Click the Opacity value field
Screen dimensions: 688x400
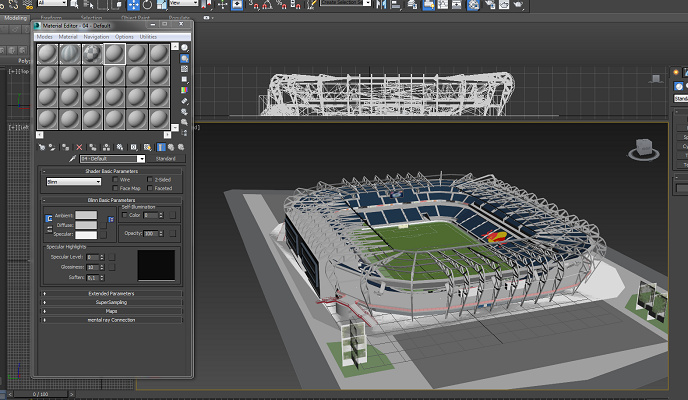151,233
